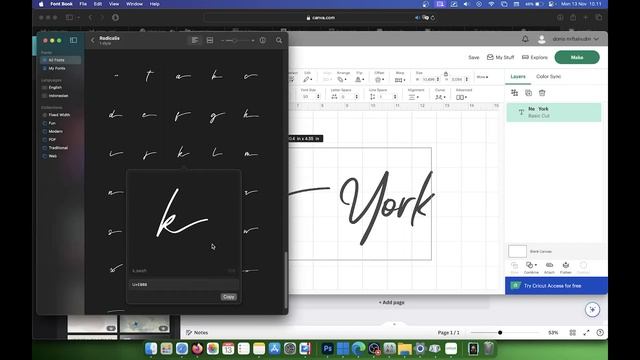Adjust Line Space stepper
The height and width of the screenshot is (360, 640).
coord(395,97)
